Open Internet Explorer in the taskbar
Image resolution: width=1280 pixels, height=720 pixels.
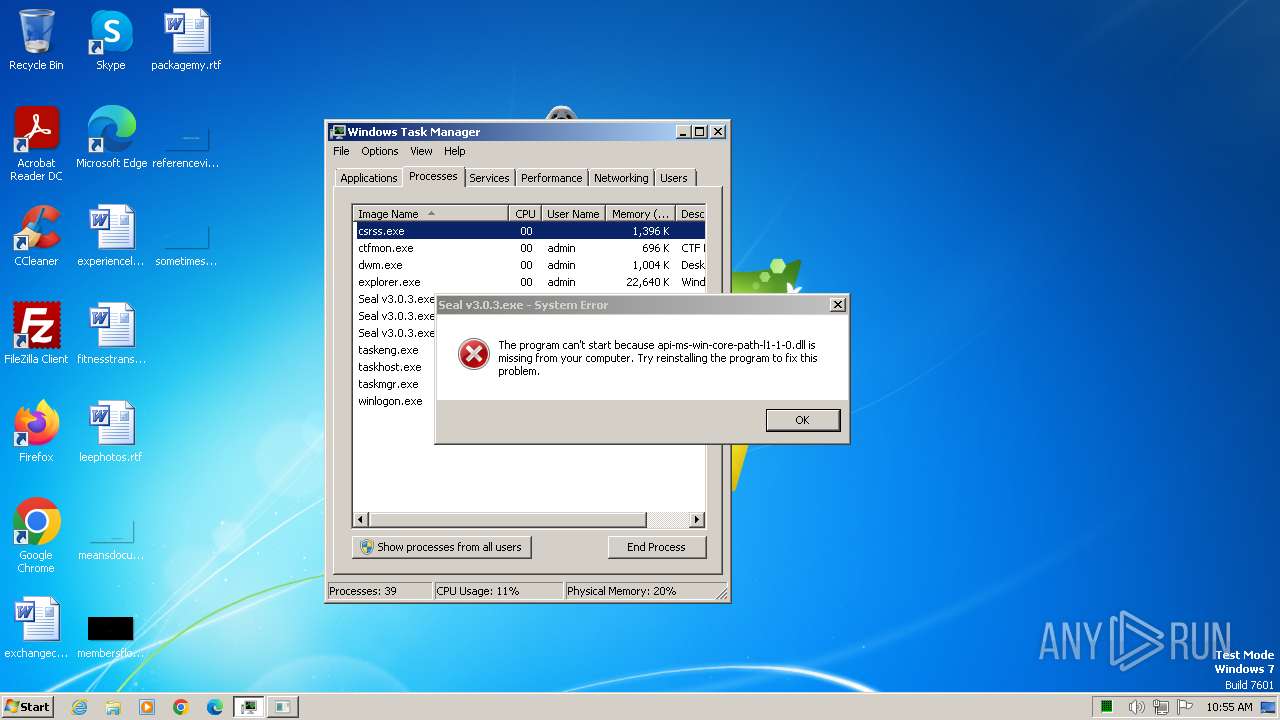79,707
